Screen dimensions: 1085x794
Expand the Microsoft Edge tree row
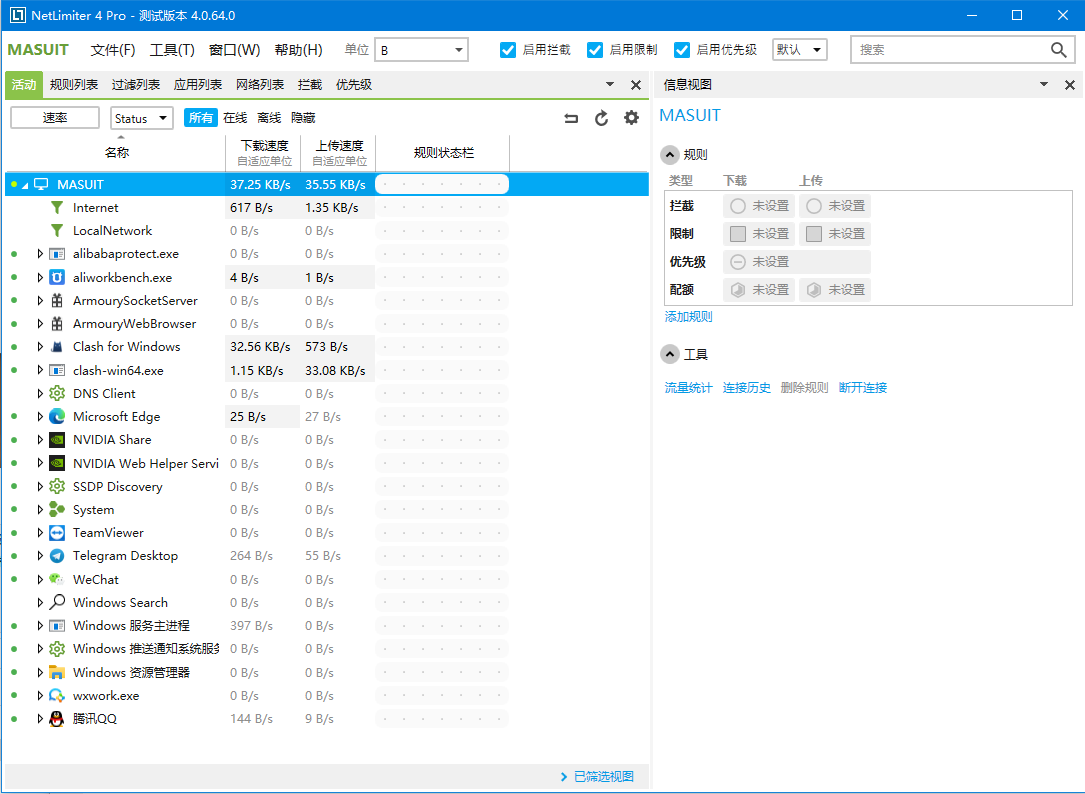click(x=39, y=417)
